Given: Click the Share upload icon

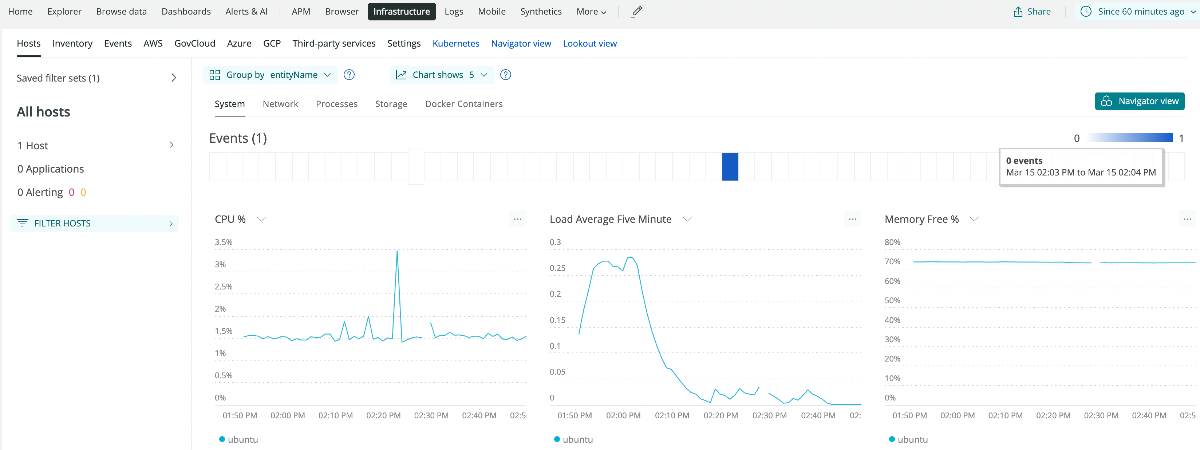Looking at the screenshot, I should [x=1018, y=12].
